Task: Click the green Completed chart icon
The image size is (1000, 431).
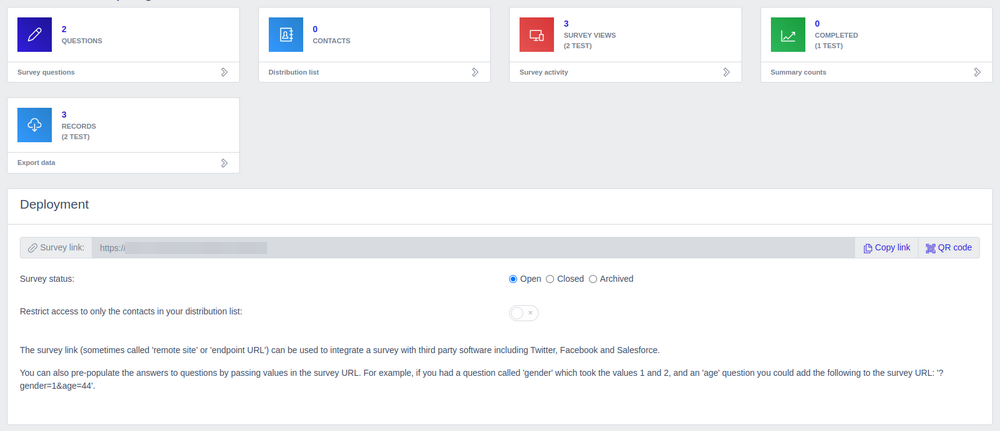Action: [x=788, y=35]
